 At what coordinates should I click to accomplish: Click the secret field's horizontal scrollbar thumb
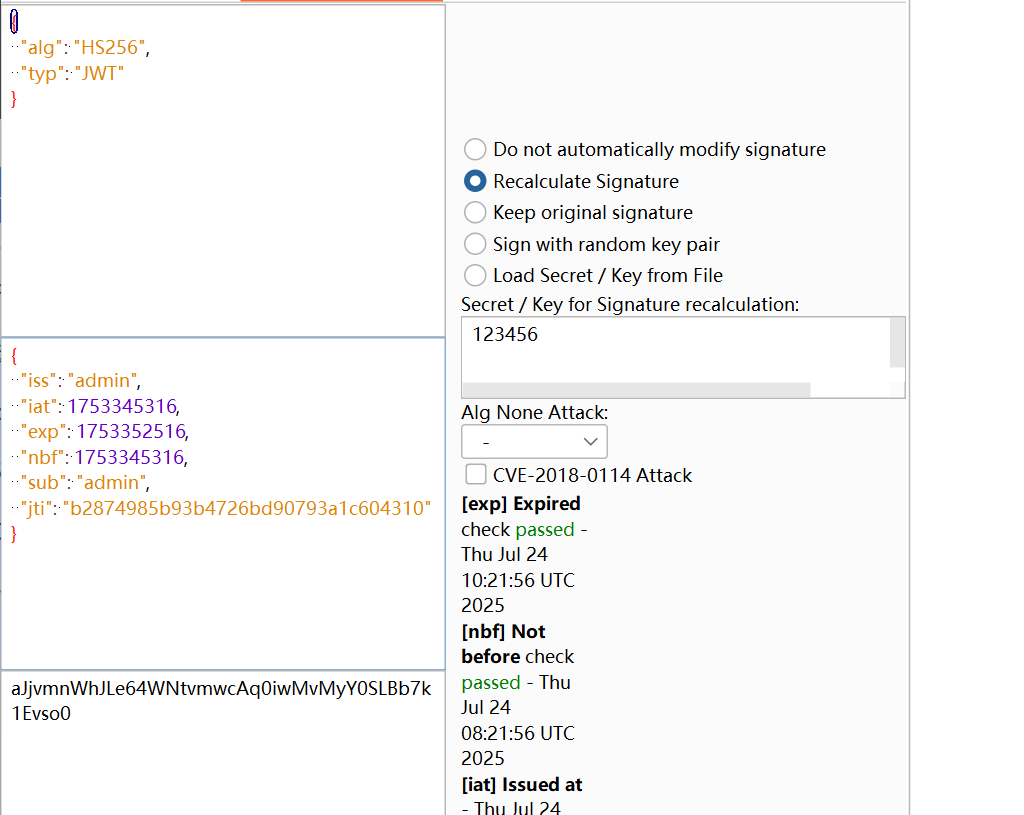pos(635,389)
